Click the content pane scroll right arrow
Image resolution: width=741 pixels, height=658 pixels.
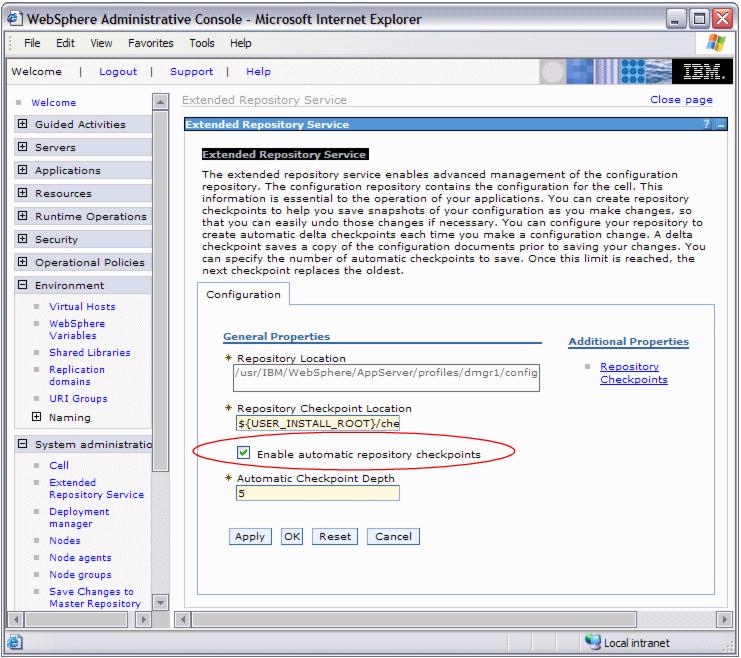[724, 619]
